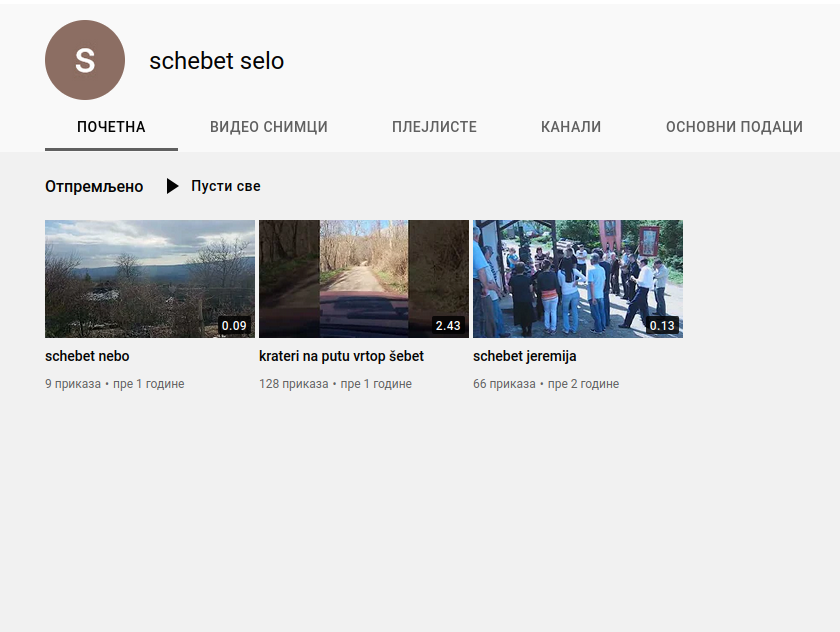This screenshot has height=632, width=840.
Task: Click the Пусти све play-all text
Action: [x=226, y=186]
